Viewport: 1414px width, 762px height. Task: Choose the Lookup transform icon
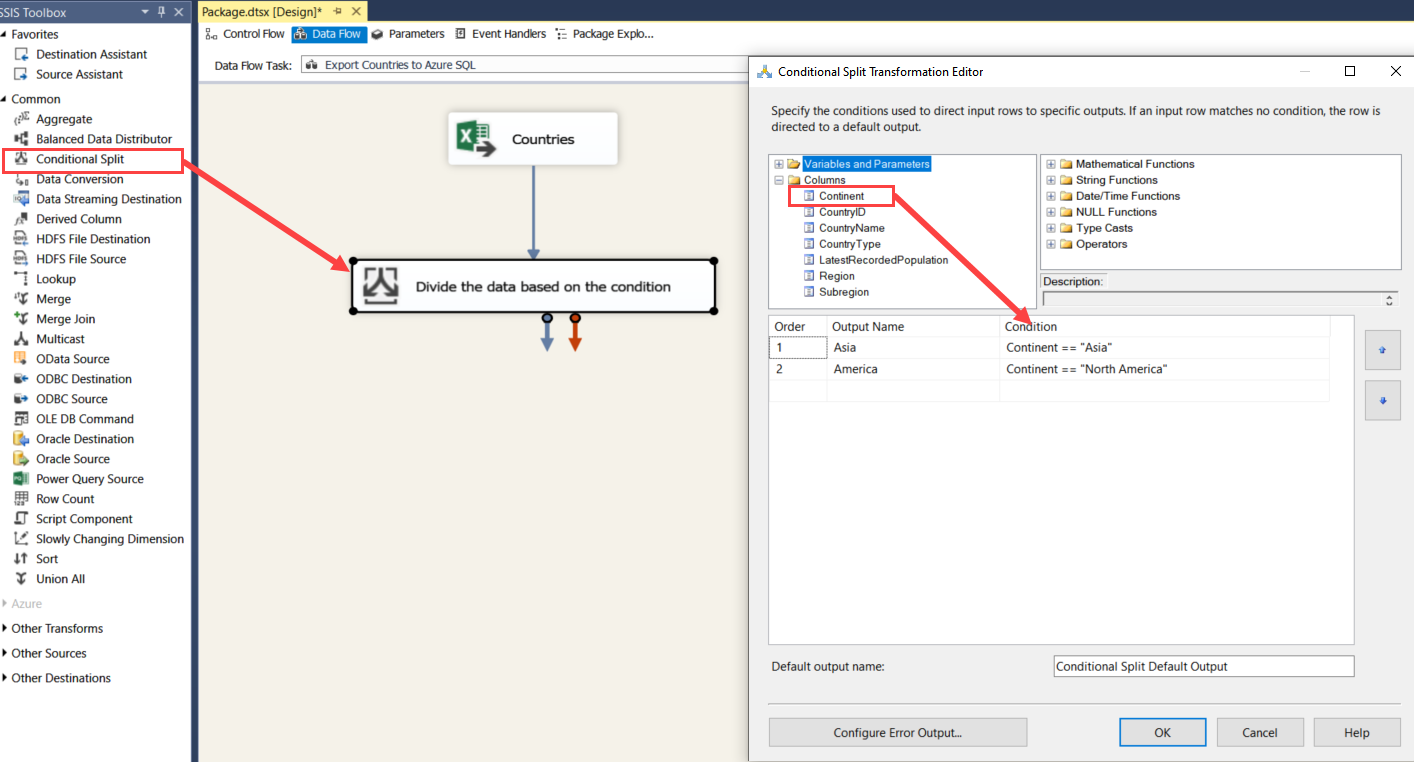click(21, 279)
